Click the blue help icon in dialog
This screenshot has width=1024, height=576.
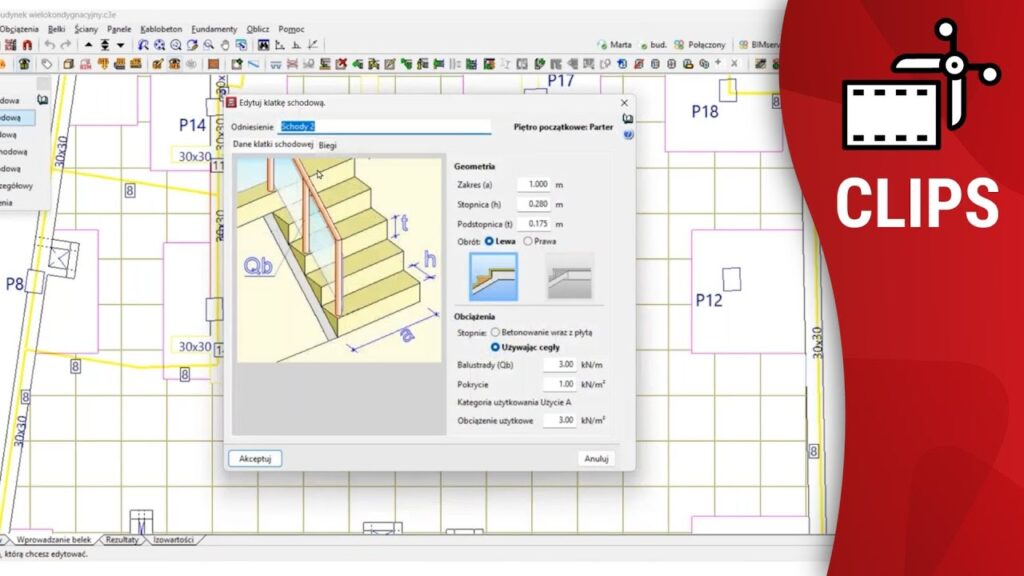pos(627,133)
